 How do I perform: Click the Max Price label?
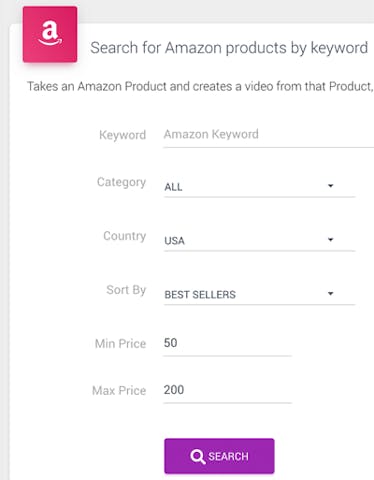click(x=119, y=391)
